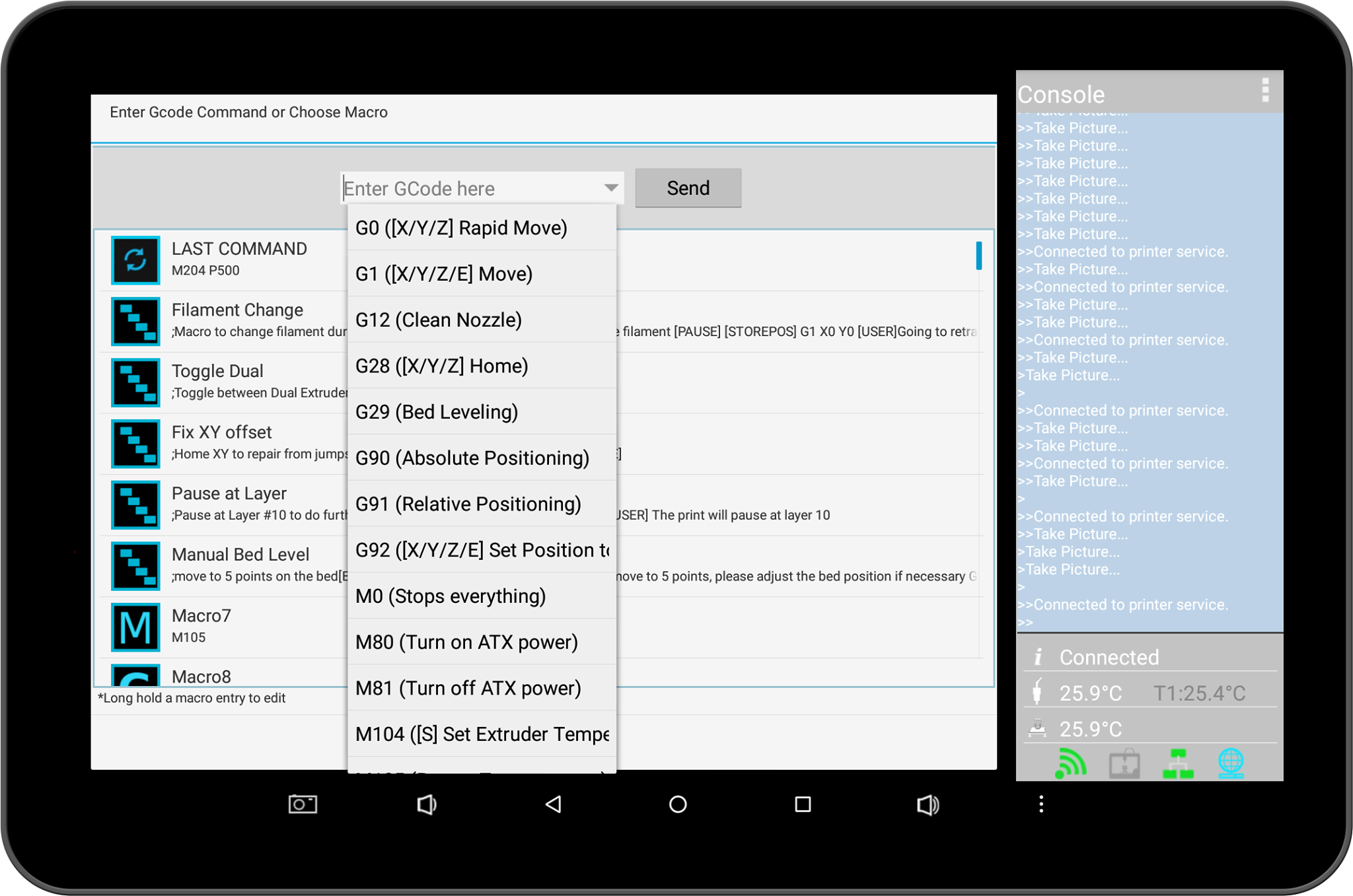
Task: Open the Macro7 'M' icon
Action: [x=135, y=627]
